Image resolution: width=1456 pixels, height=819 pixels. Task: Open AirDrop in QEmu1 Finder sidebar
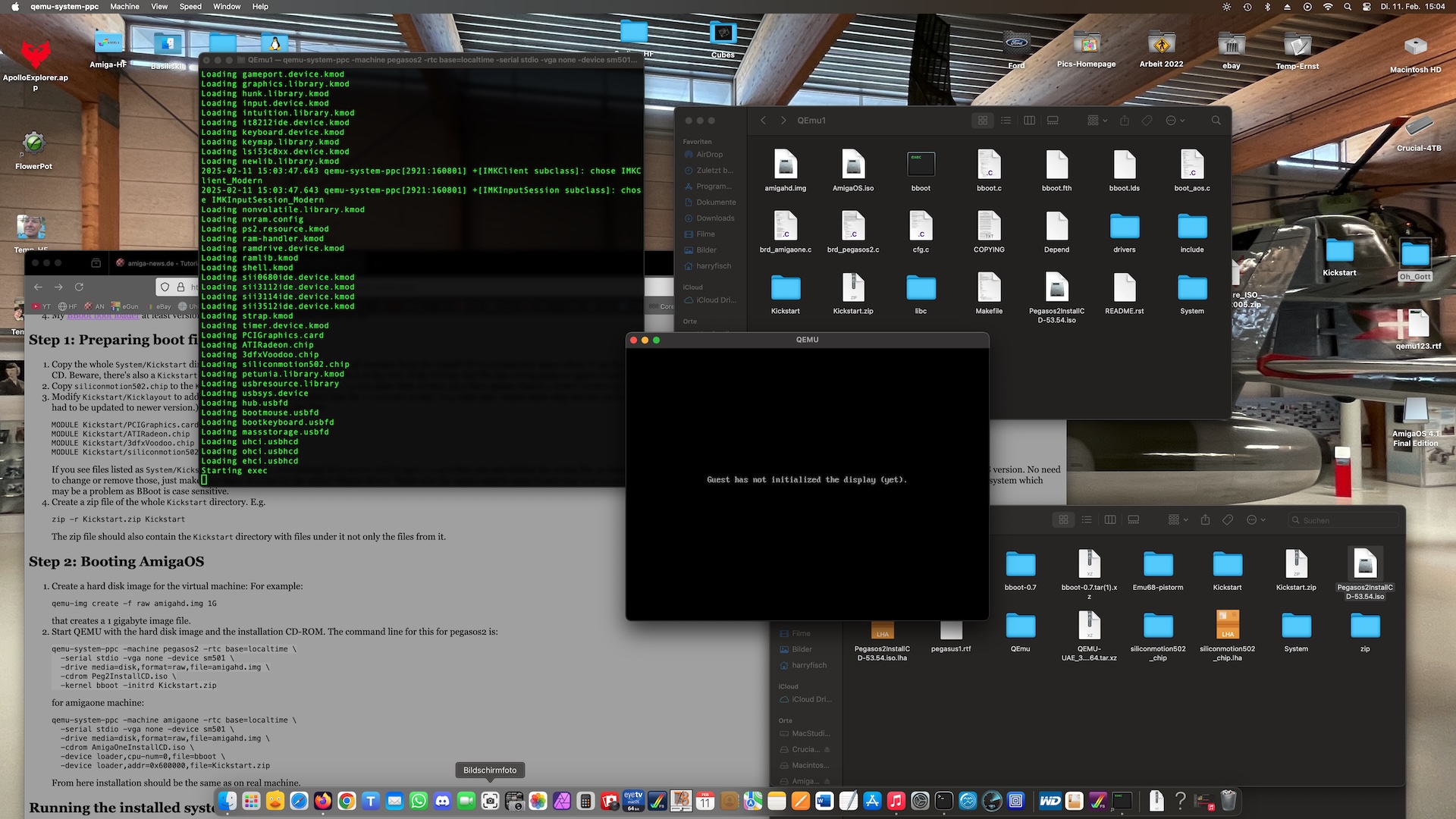point(710,155)
